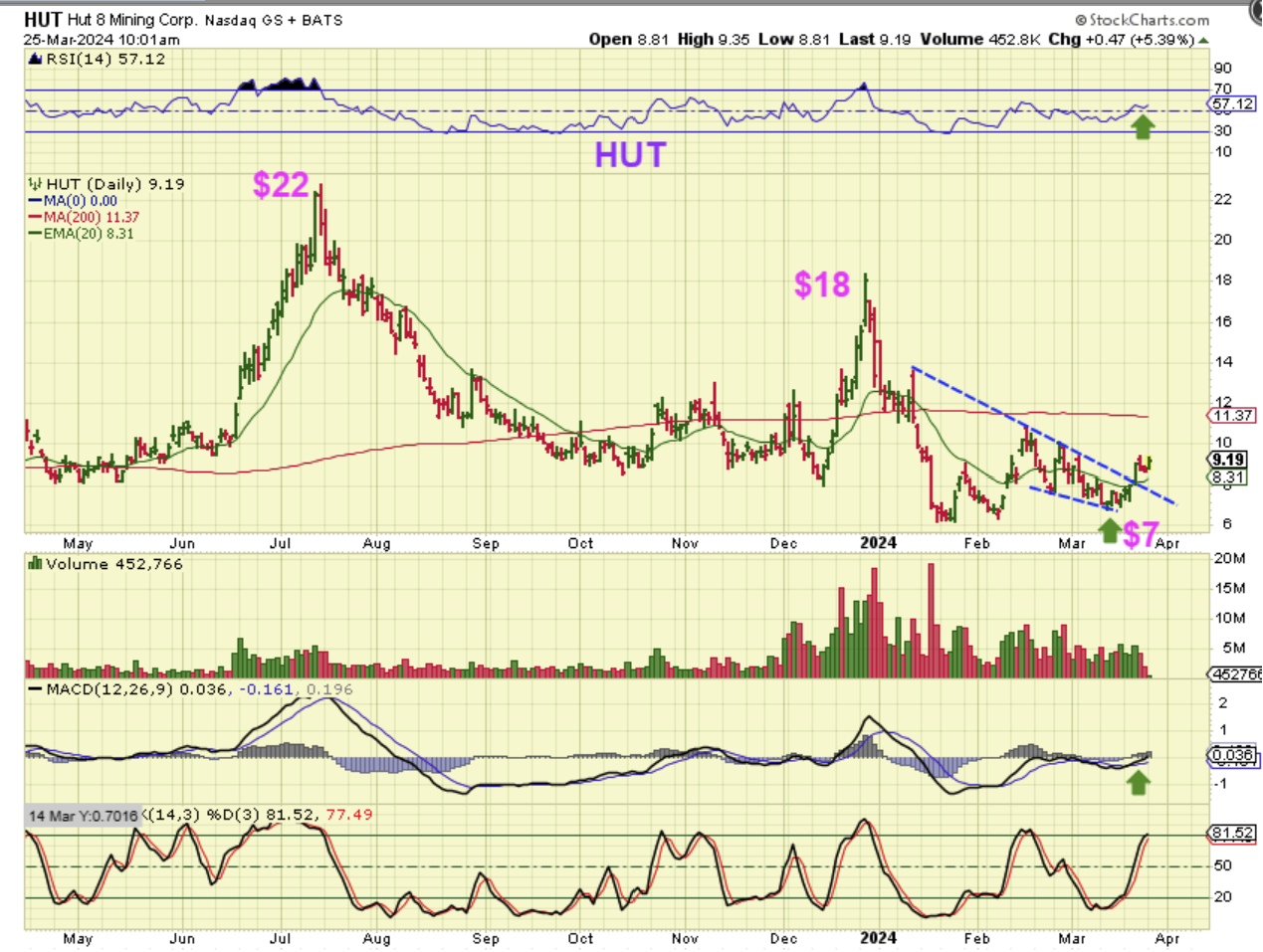Click the Nasdaq GS + BATS exchange label
The image size is (1263, 952).
(274, 20)
